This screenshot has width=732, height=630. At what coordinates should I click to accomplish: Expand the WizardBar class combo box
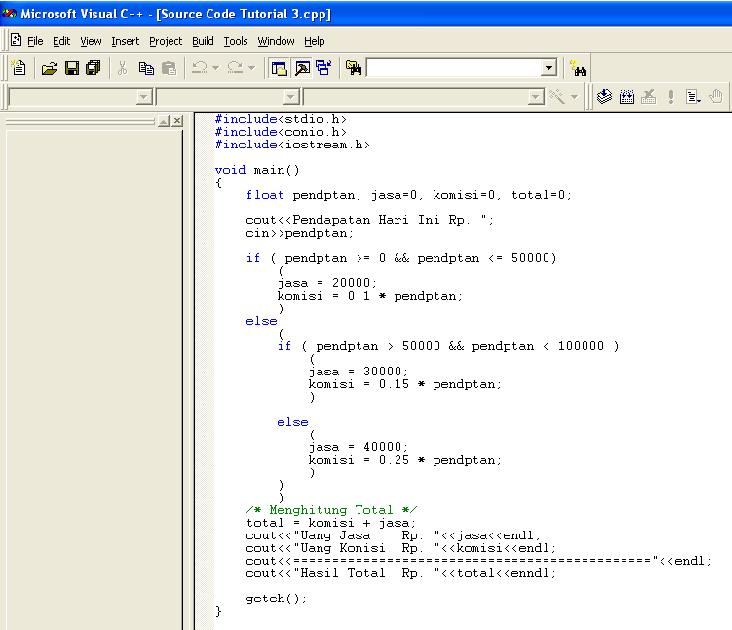coord(144,97)
